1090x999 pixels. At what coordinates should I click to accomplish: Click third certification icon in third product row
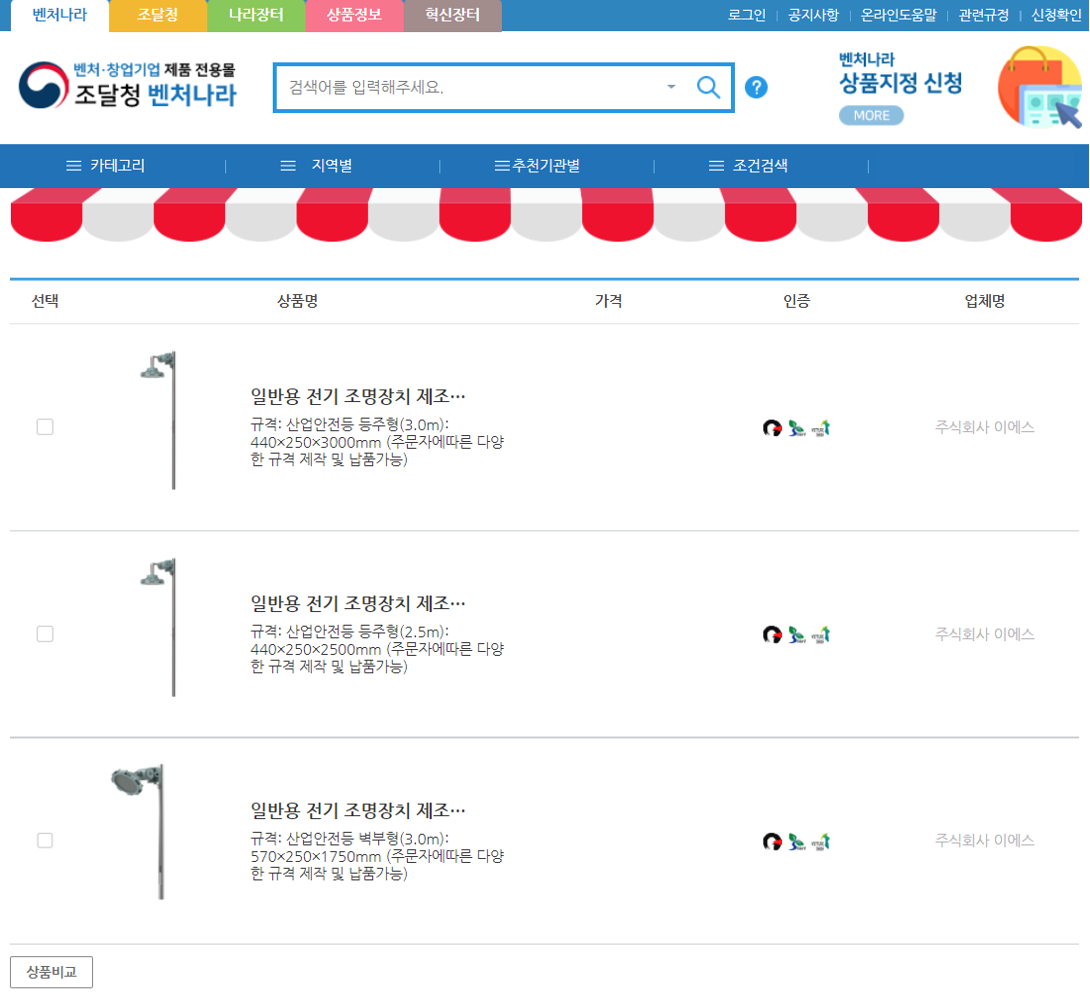(x=821, y=841)
